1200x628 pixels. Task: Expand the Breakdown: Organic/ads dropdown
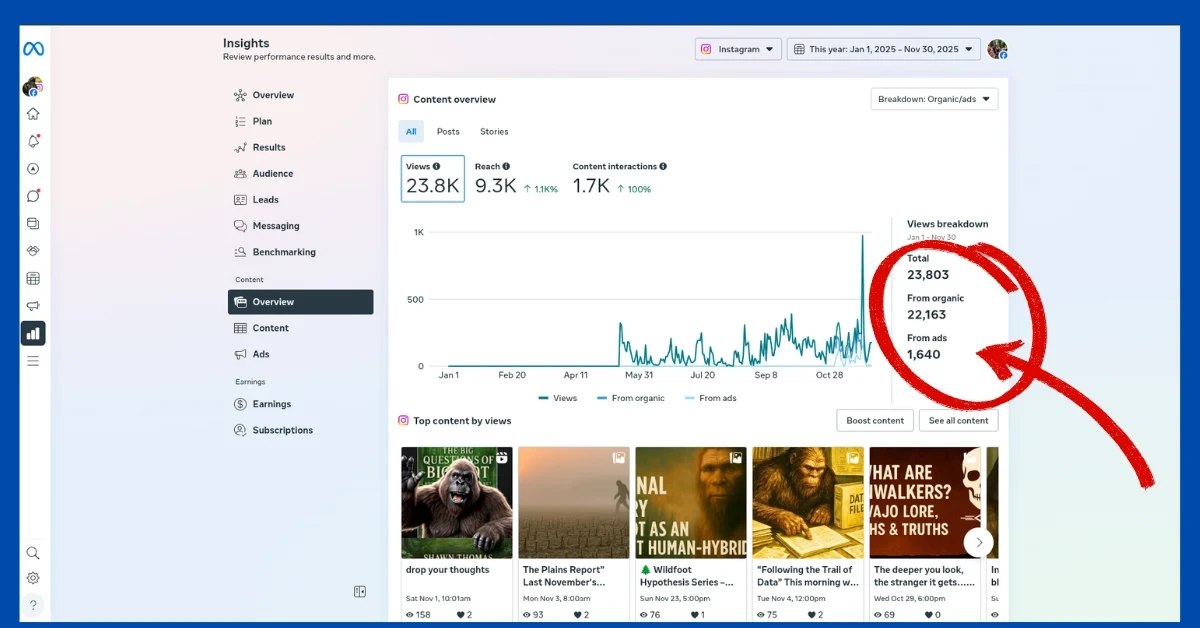(934, 99)
